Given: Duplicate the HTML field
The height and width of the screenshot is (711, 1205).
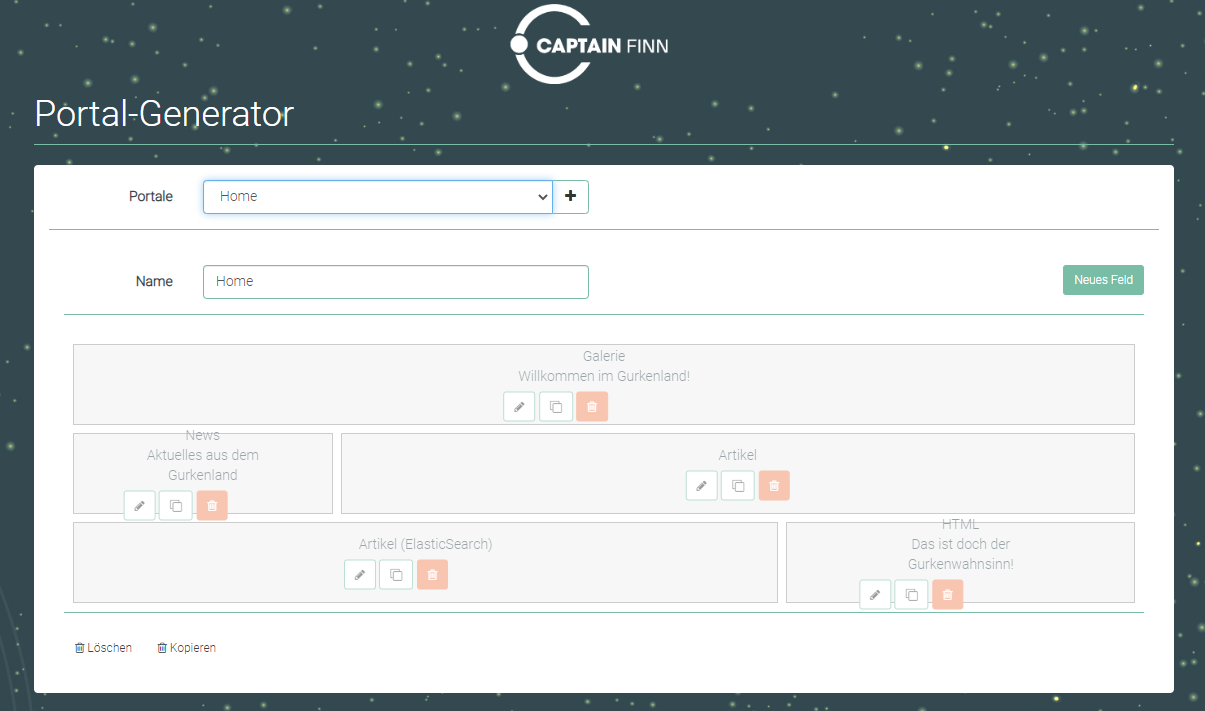Looking at the screenshot, I should coord(911,595).
